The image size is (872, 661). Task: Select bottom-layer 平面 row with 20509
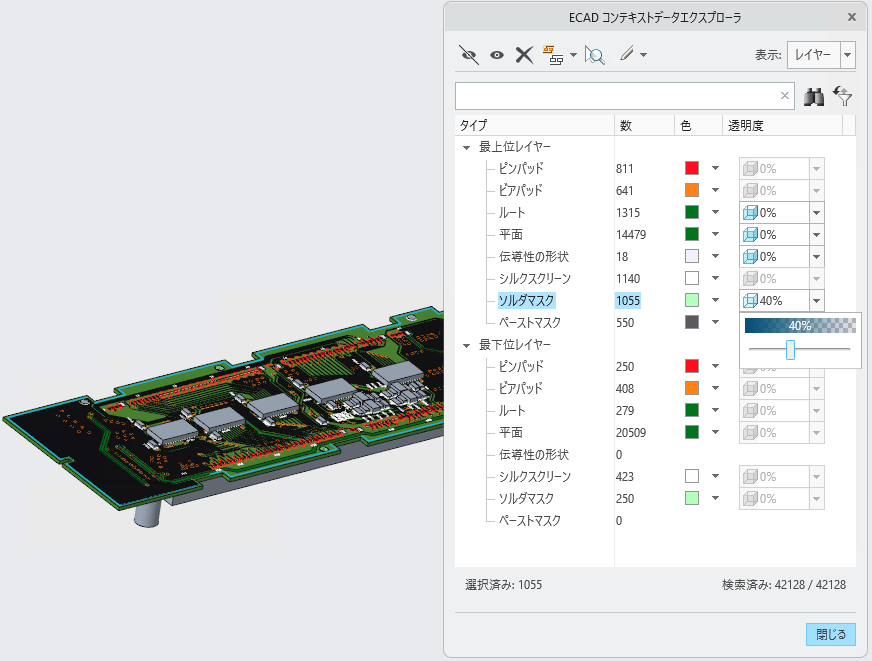tap(511, 433)
